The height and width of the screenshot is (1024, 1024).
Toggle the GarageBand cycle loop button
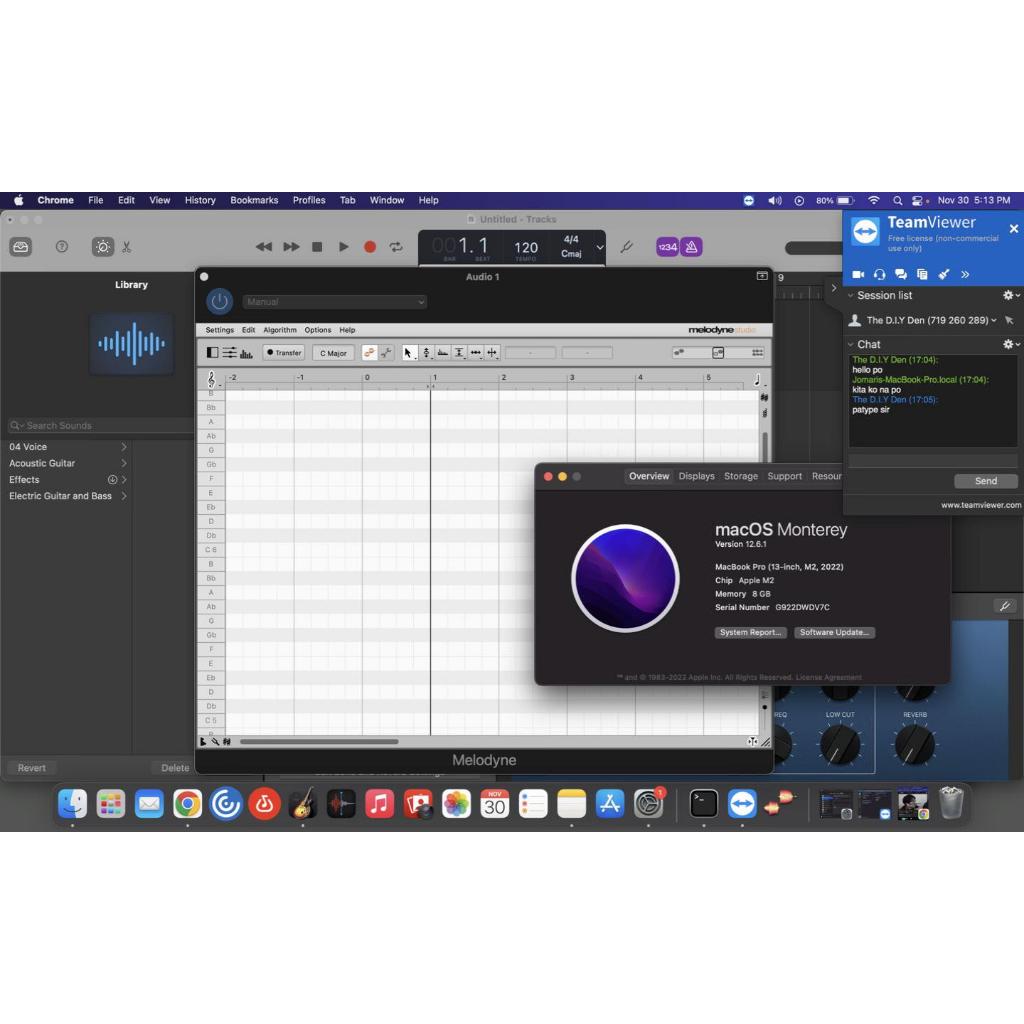click(396, 247)
